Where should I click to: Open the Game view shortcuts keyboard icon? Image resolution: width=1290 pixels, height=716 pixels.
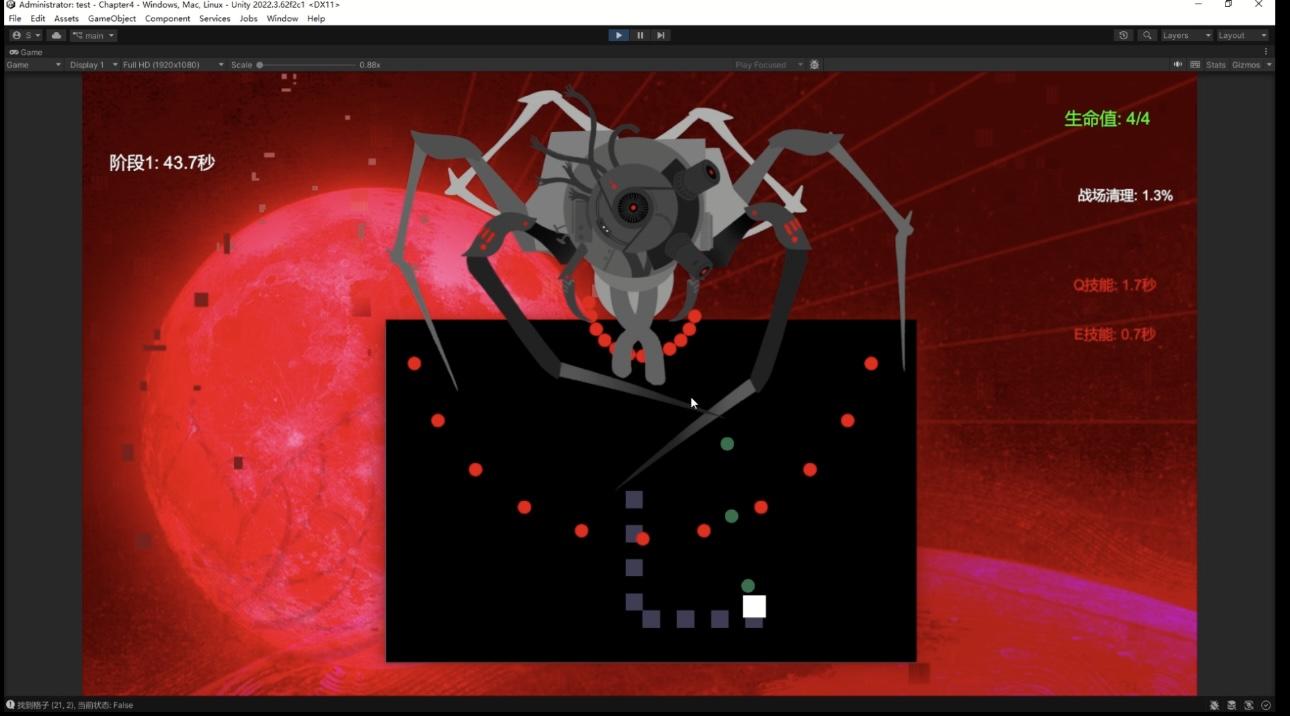(1195, 65)
